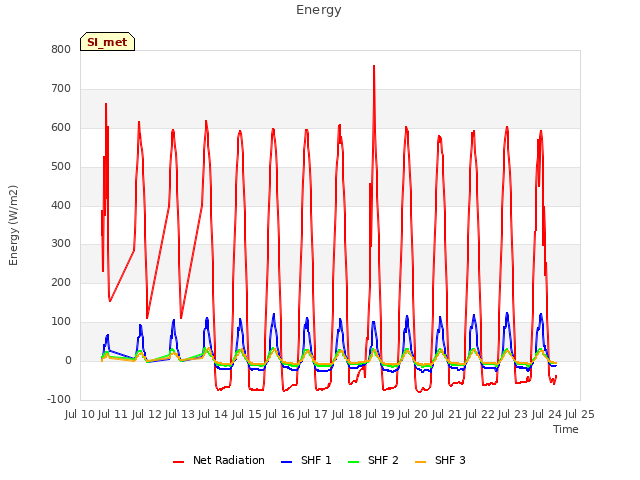Click the 600 y-axis tick label
The height and width of the screenshot is (480, 640).
click(61, 128)
